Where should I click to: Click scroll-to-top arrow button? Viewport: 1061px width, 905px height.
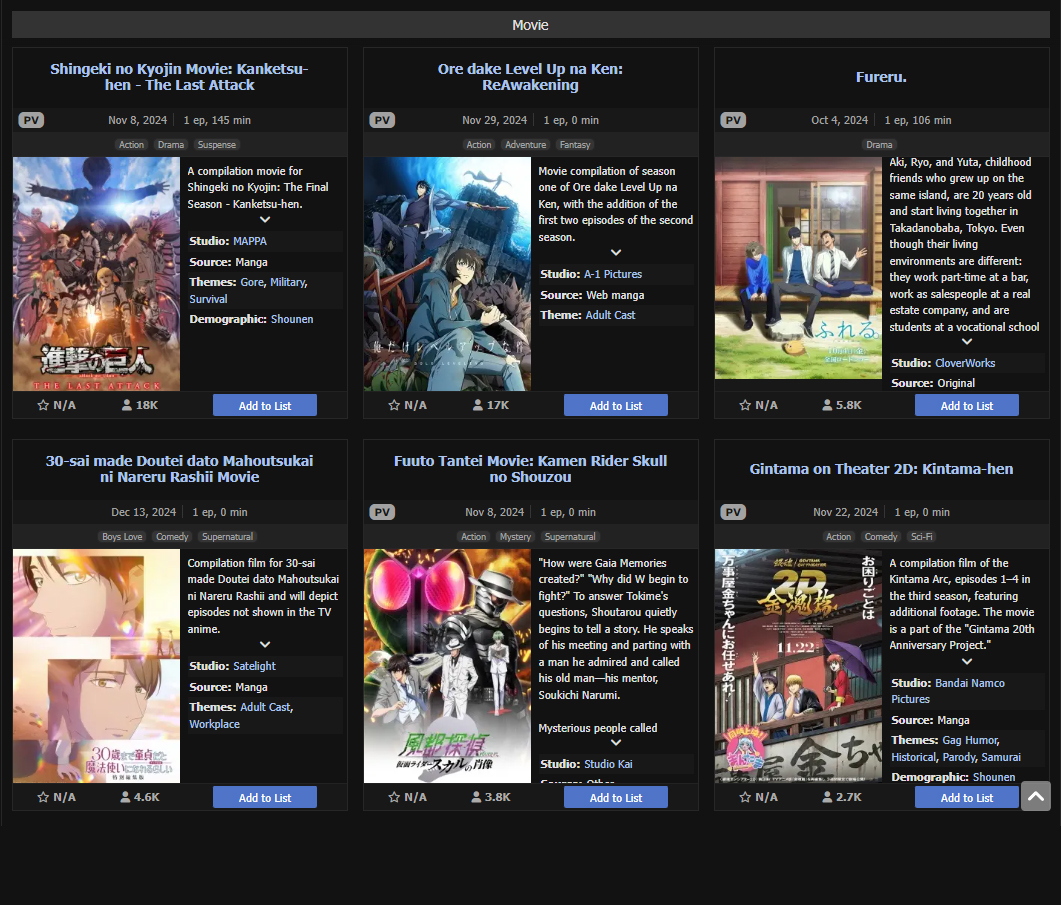[x=1036, y=796]
